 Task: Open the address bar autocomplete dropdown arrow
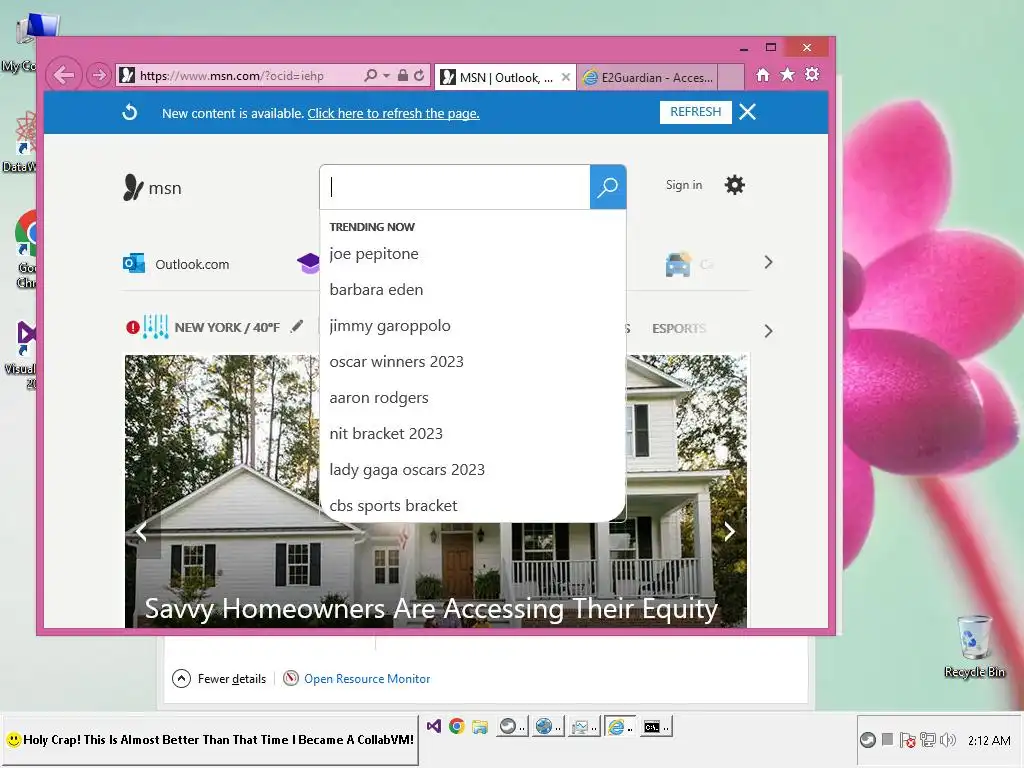386,76
